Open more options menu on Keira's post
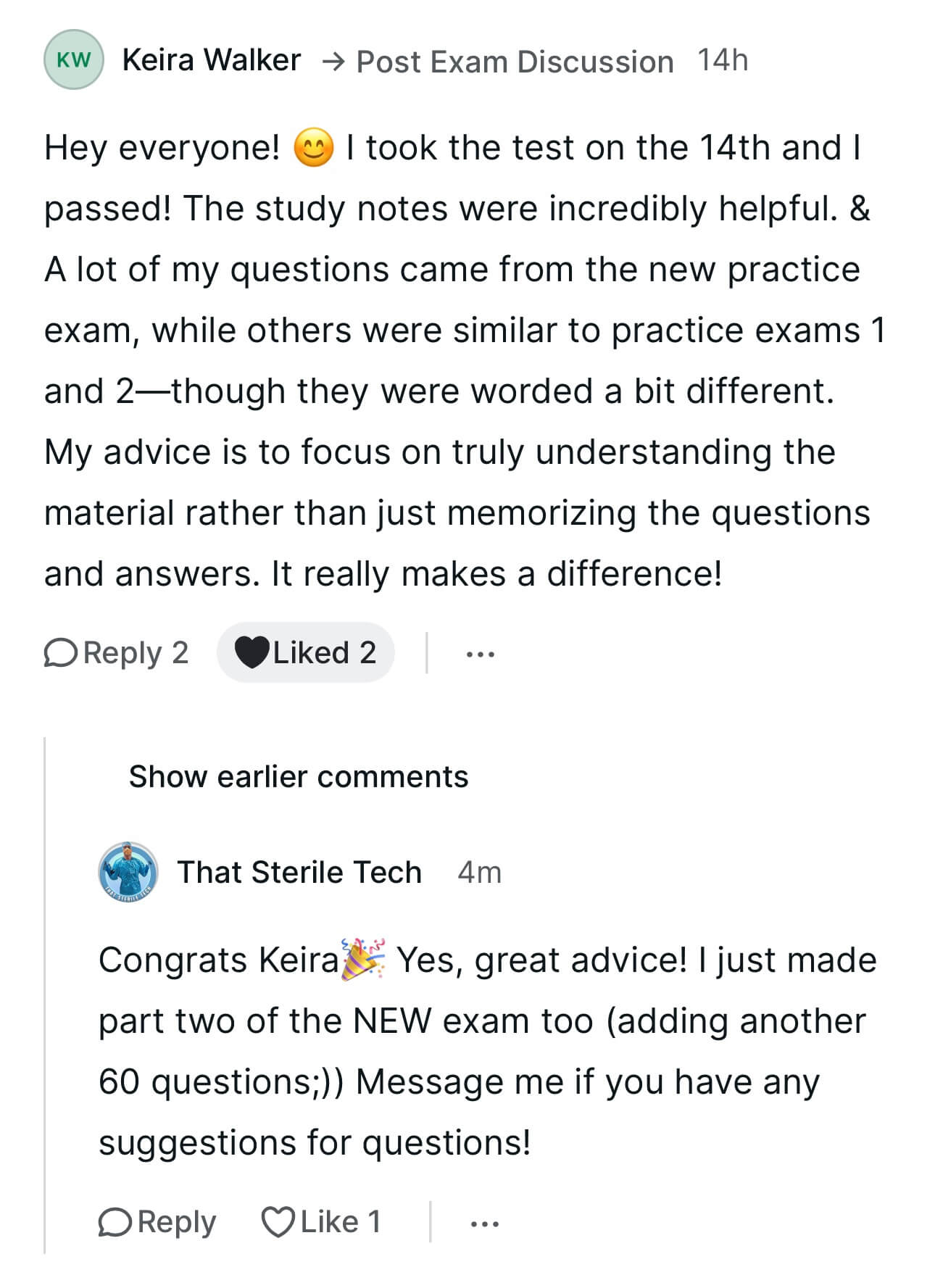 click(481, 654)
